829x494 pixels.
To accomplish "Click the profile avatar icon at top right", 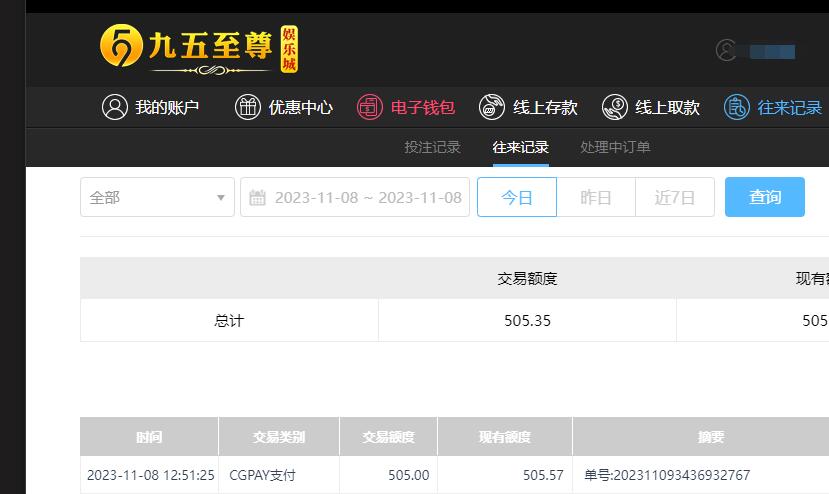I will click(x=726, y=50).
